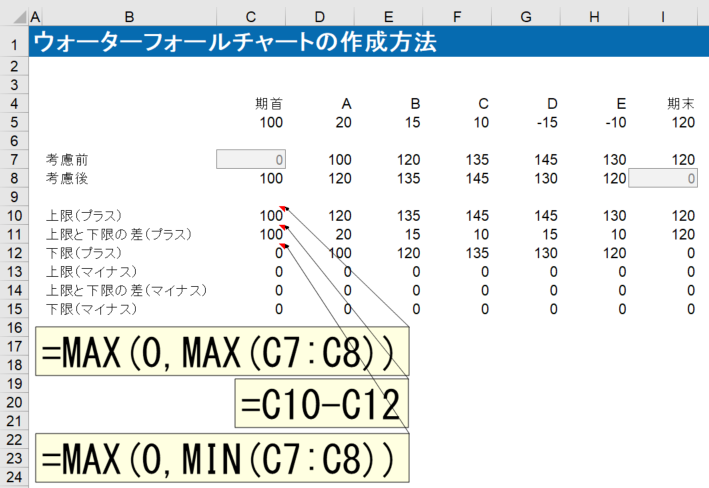Viewport: 709px width, 488px height.
Task: Select the =MAX(0,MAX(C7:C8)) comment box
Action: click(222, 351)
